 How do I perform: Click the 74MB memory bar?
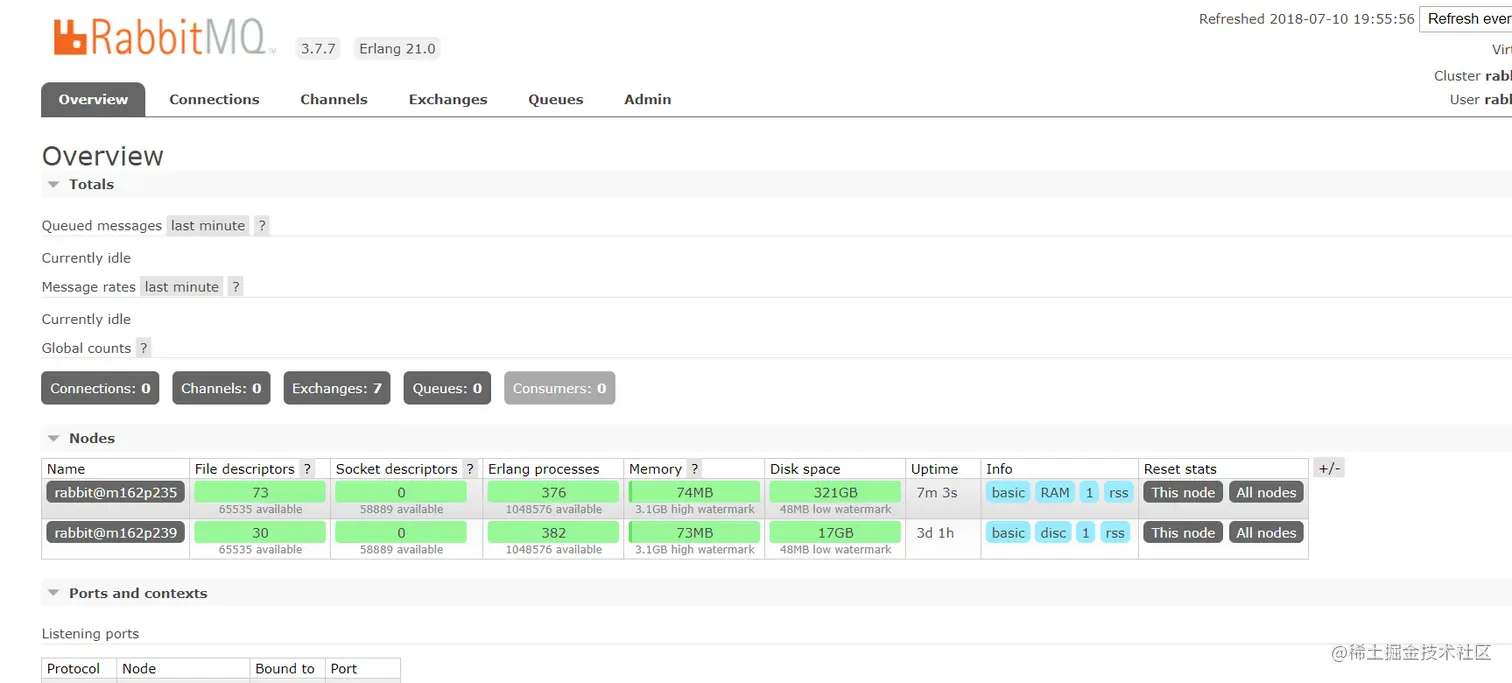click(x=694, y=492)
